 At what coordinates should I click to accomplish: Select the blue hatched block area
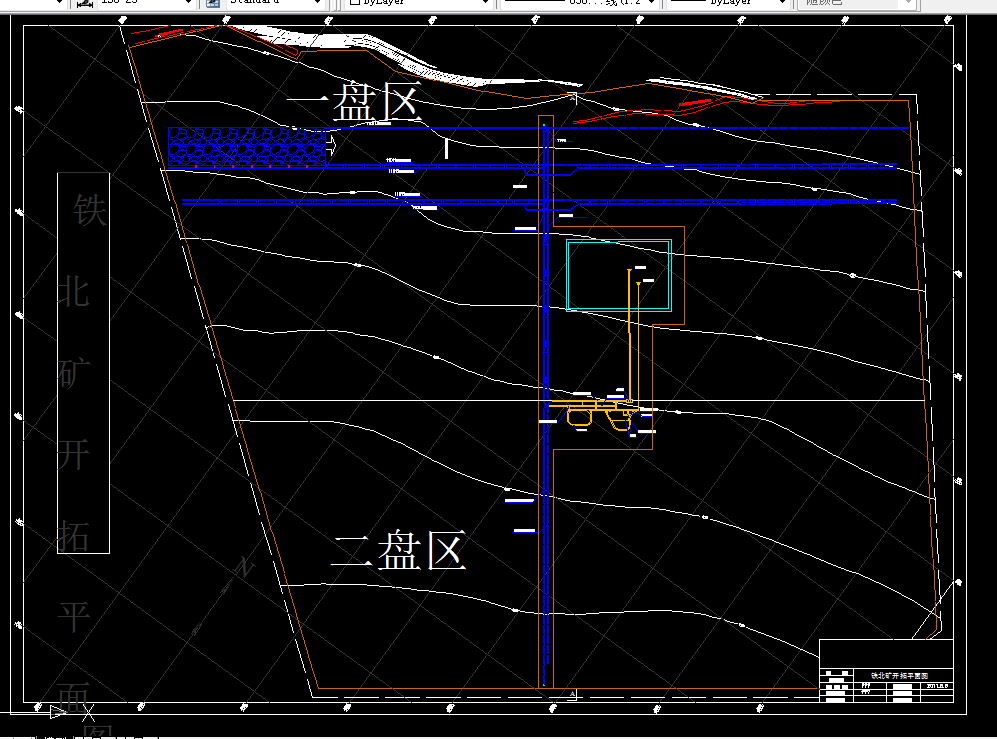pos(247,147)
